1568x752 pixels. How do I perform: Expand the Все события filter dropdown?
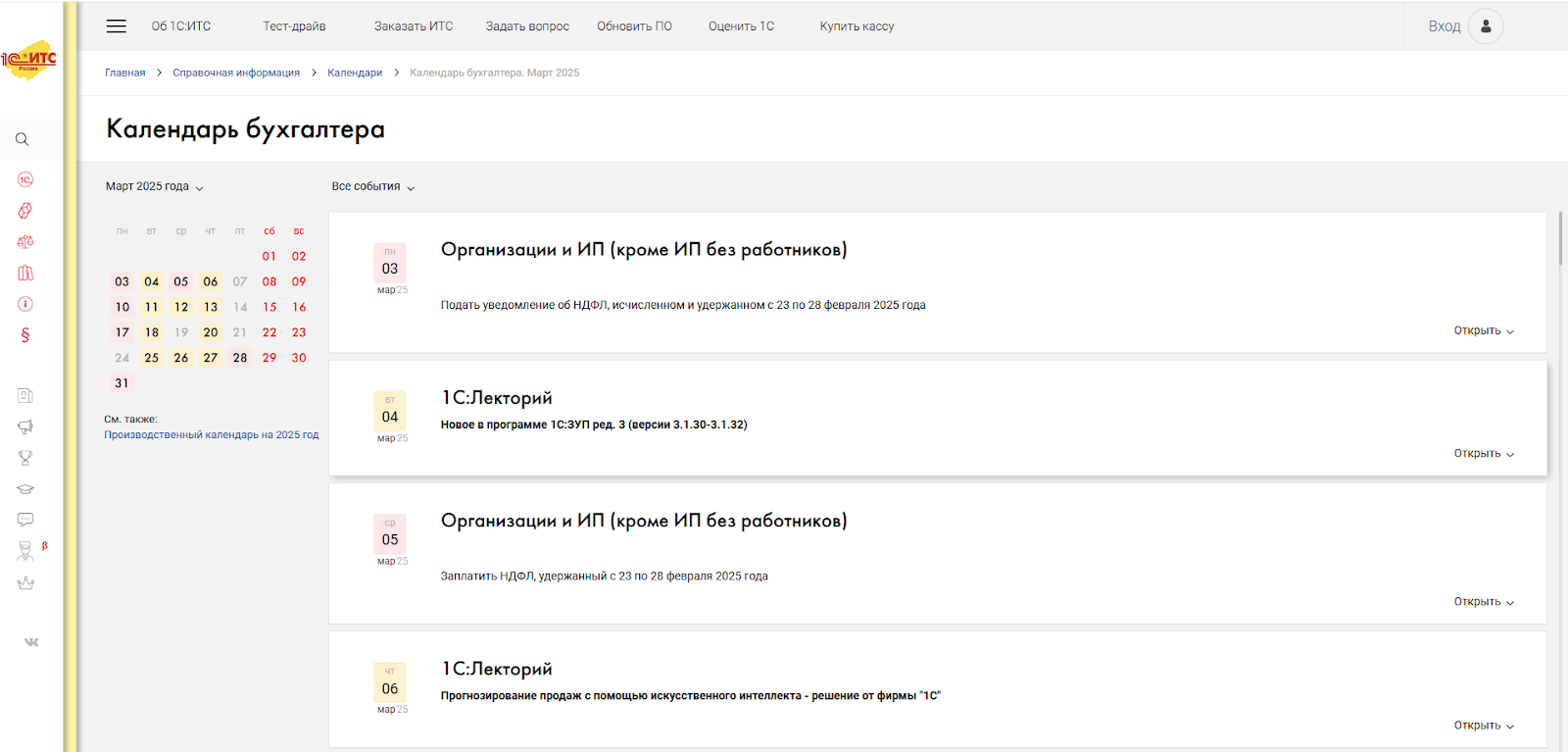373,186
